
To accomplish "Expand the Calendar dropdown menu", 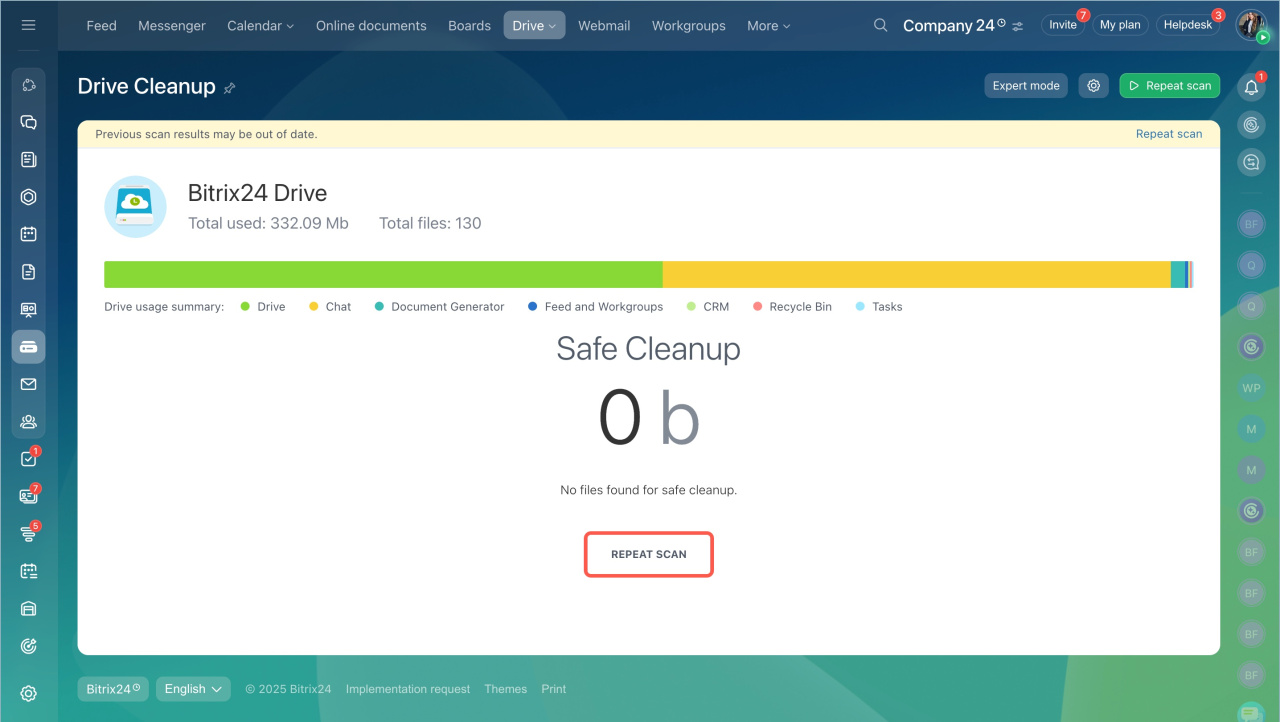I will (x=260, y=26).
